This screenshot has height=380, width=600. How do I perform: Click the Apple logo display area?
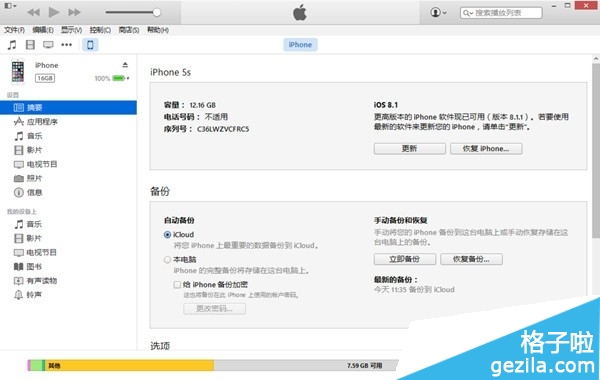tap(300, 12)
